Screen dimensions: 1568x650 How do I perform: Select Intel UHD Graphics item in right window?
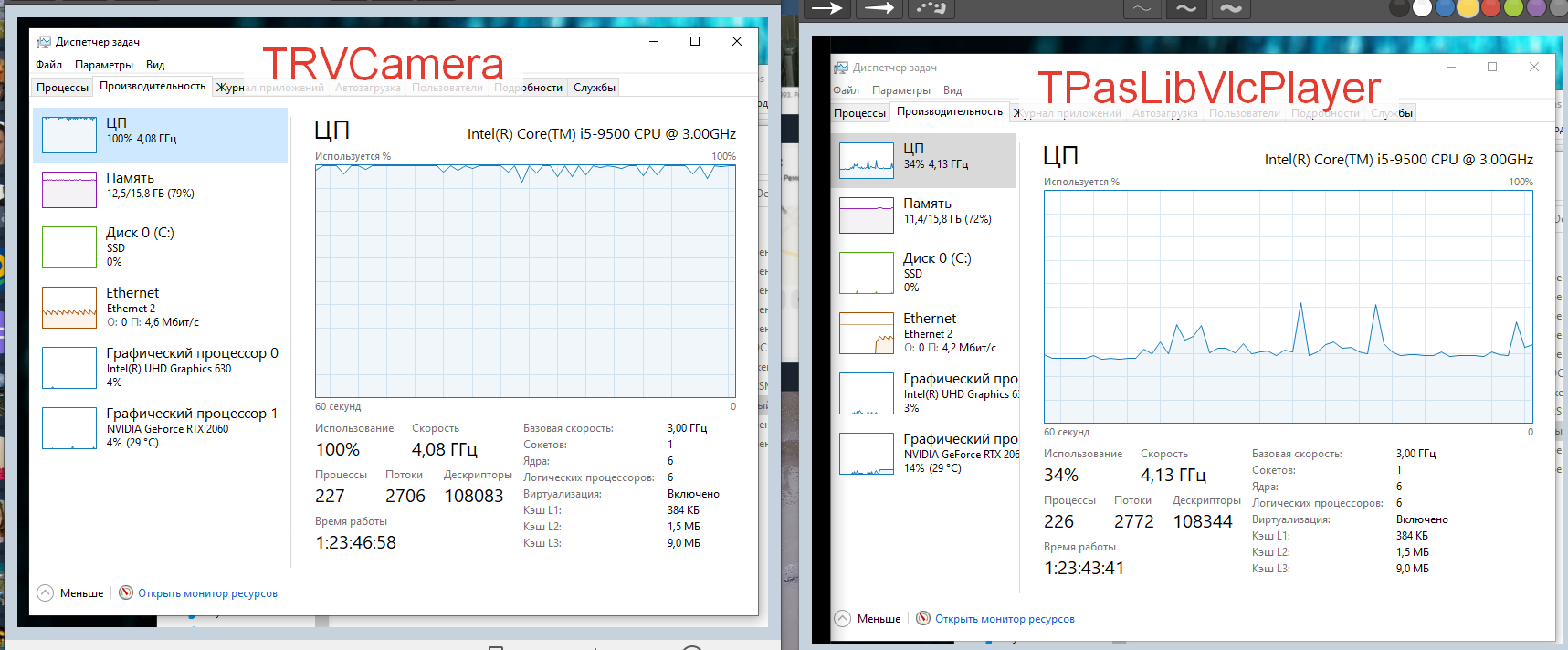[923, 393]
